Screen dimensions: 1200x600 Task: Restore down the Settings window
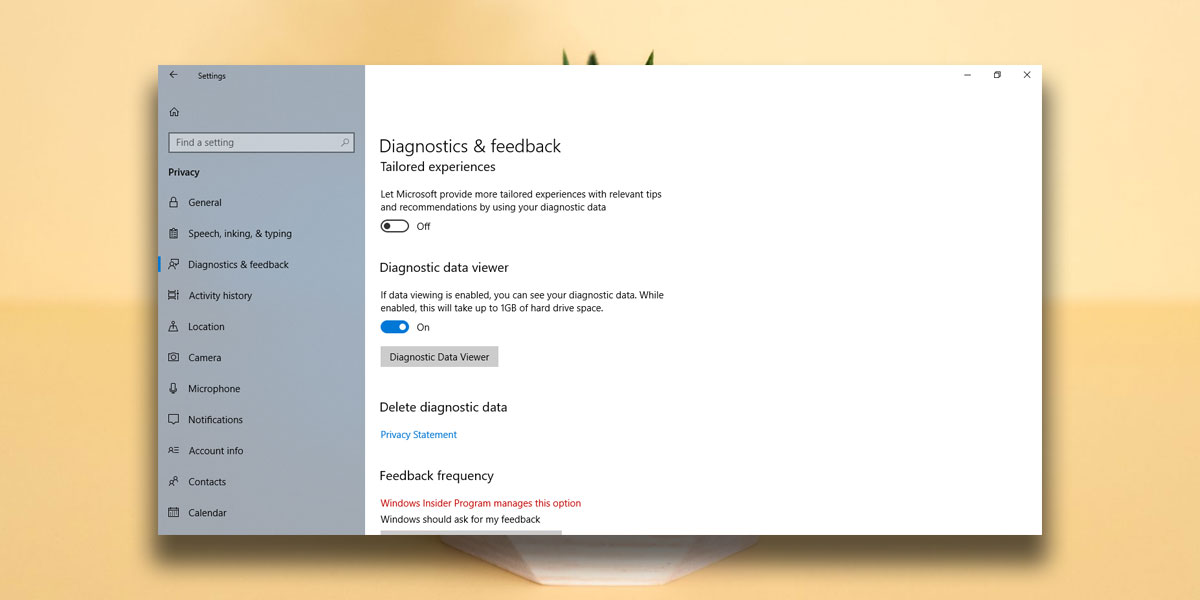[x=997, y=75]
